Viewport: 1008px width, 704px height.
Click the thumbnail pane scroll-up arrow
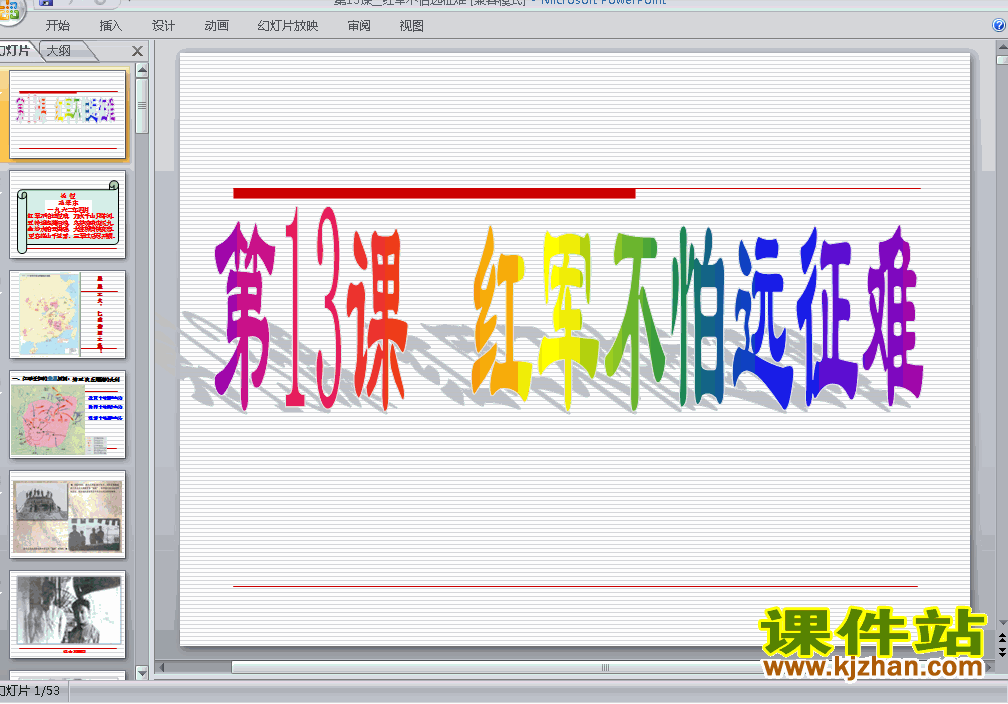pos(142,69)
